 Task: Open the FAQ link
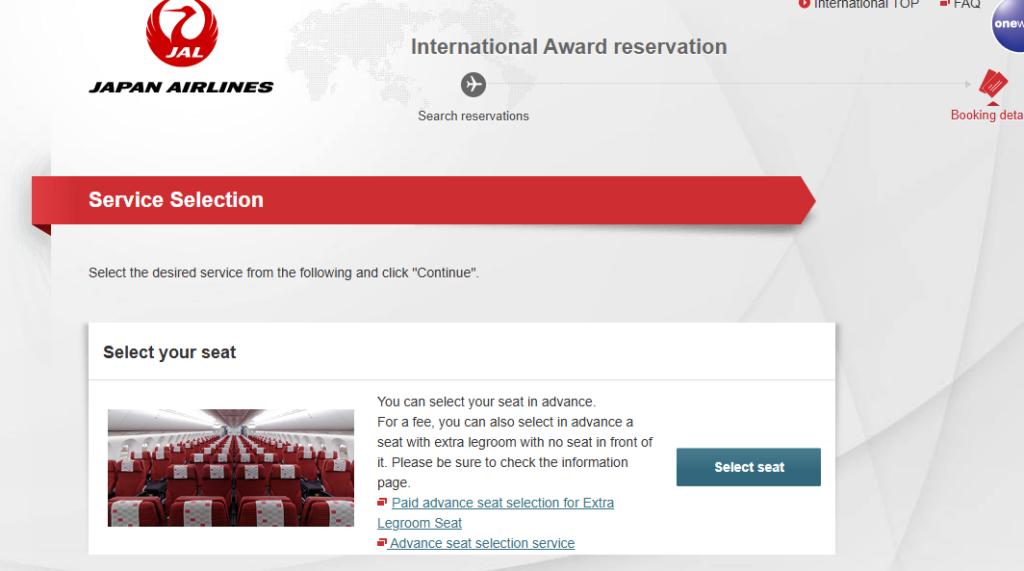tap(967, 5)
